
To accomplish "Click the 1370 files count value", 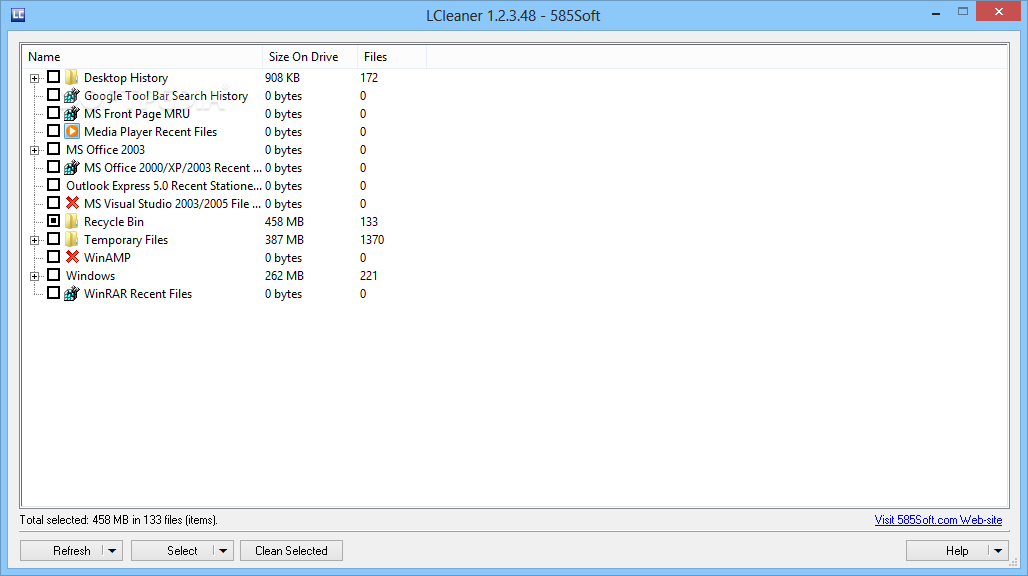I will tap(372, 240).
